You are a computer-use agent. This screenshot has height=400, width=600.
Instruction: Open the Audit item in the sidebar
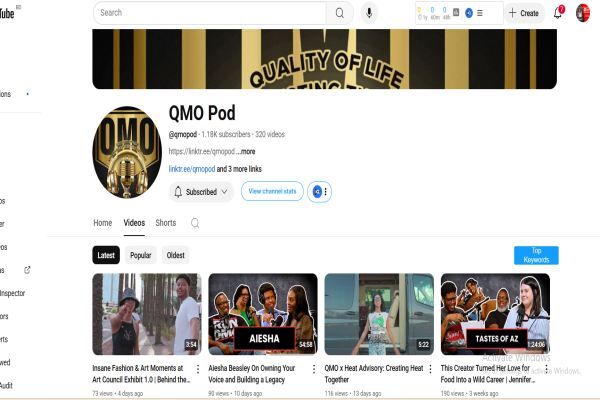point(7,385)
